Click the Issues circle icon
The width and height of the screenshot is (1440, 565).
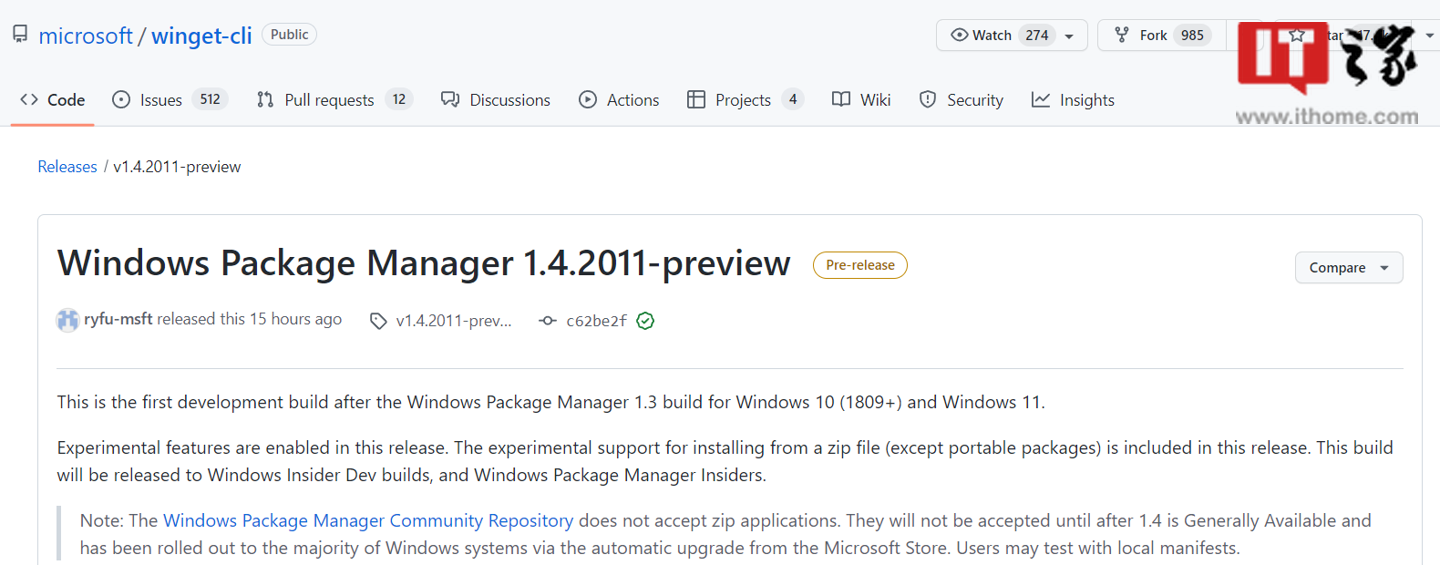pyautogui.click(x=121, y=100)
